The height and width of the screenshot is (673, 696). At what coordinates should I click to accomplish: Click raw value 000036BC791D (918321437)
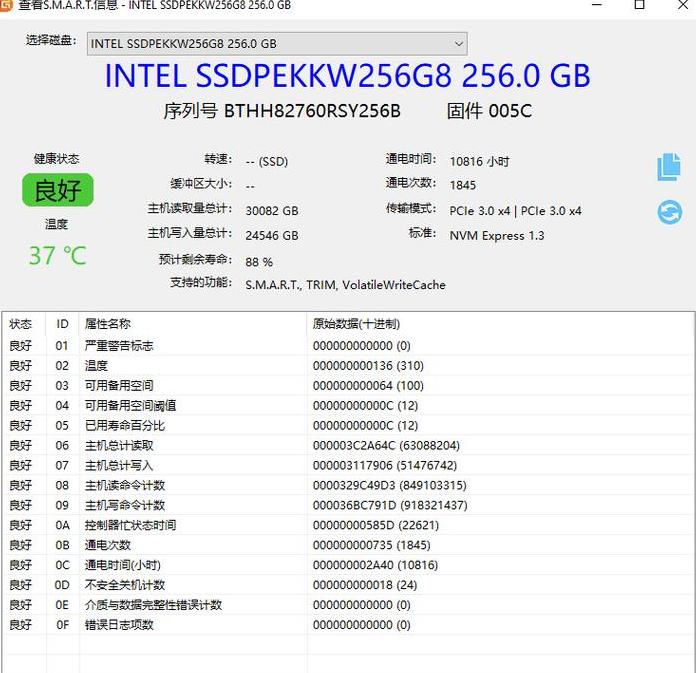390,505
